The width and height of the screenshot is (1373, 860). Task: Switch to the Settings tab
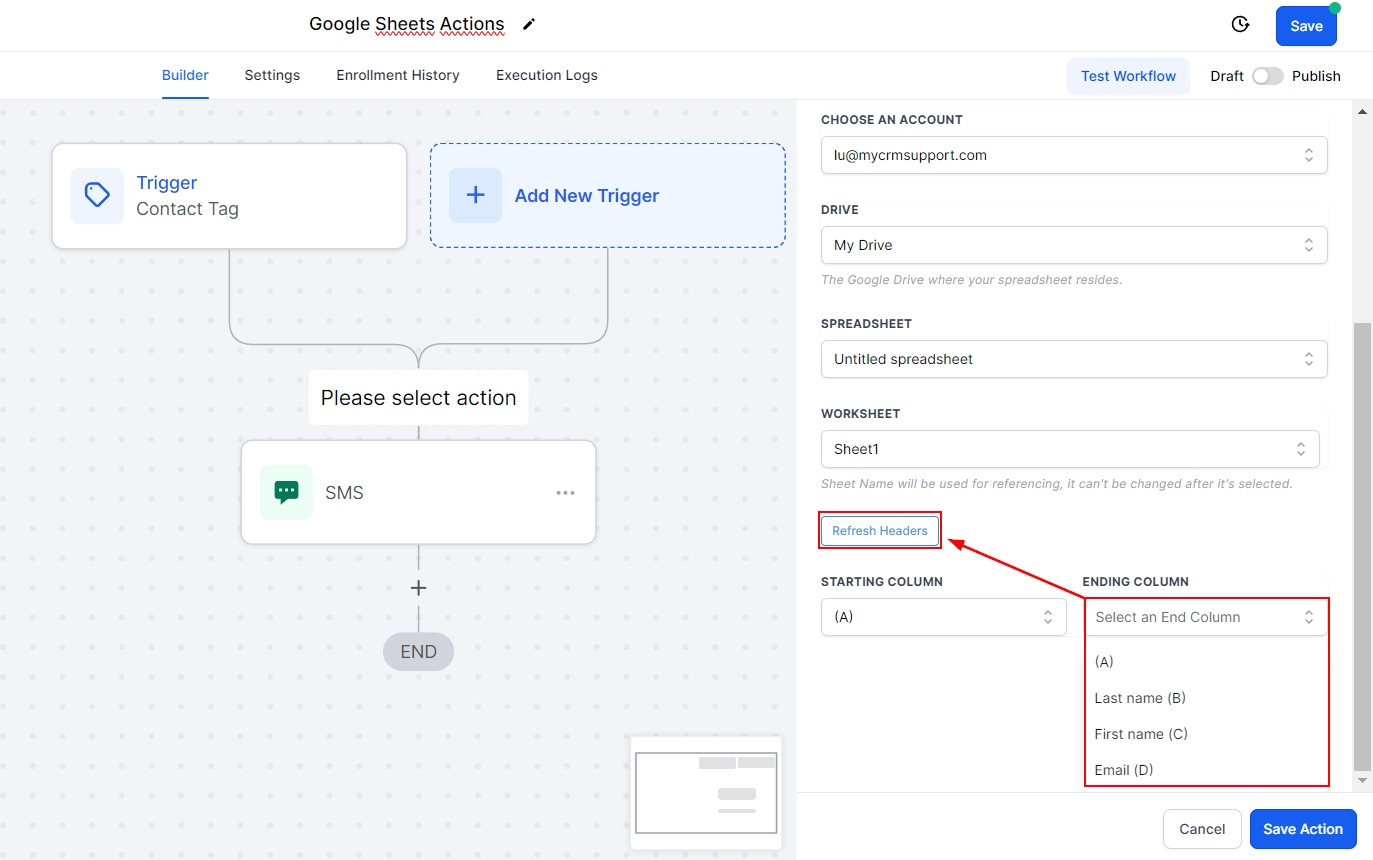click(x=272, y=75)
